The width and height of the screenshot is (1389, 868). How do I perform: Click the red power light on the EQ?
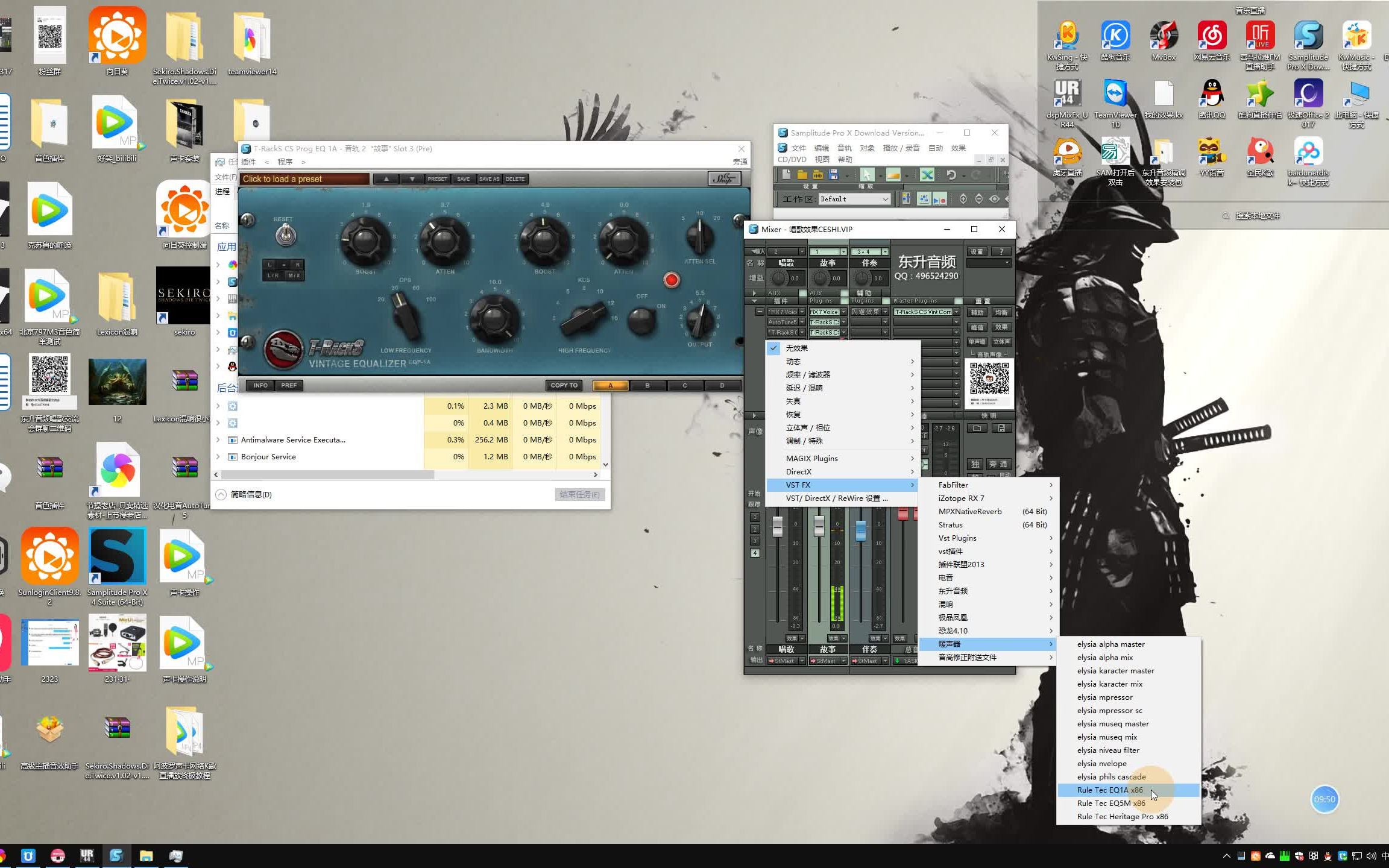[x=672, y=280]
